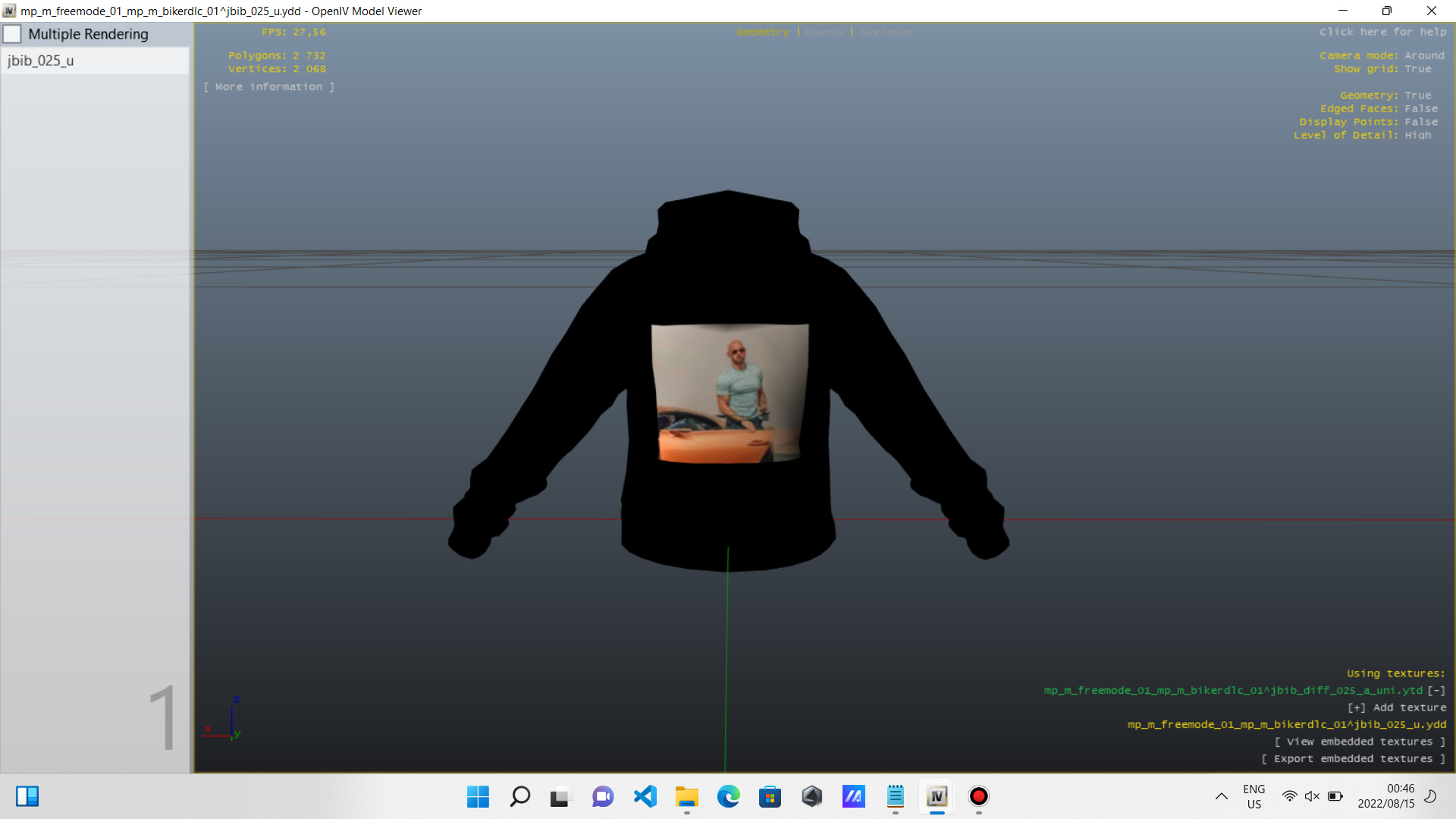This screenshot has height=819, width=1456.
Task: Expand the More information section
Action: 268,87
